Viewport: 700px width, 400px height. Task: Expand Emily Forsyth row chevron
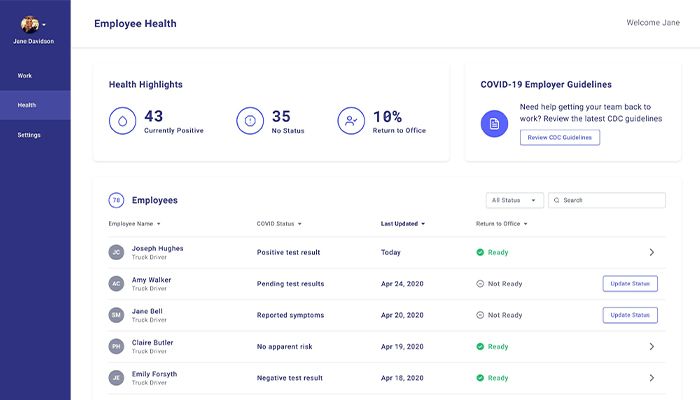(651, 378)
